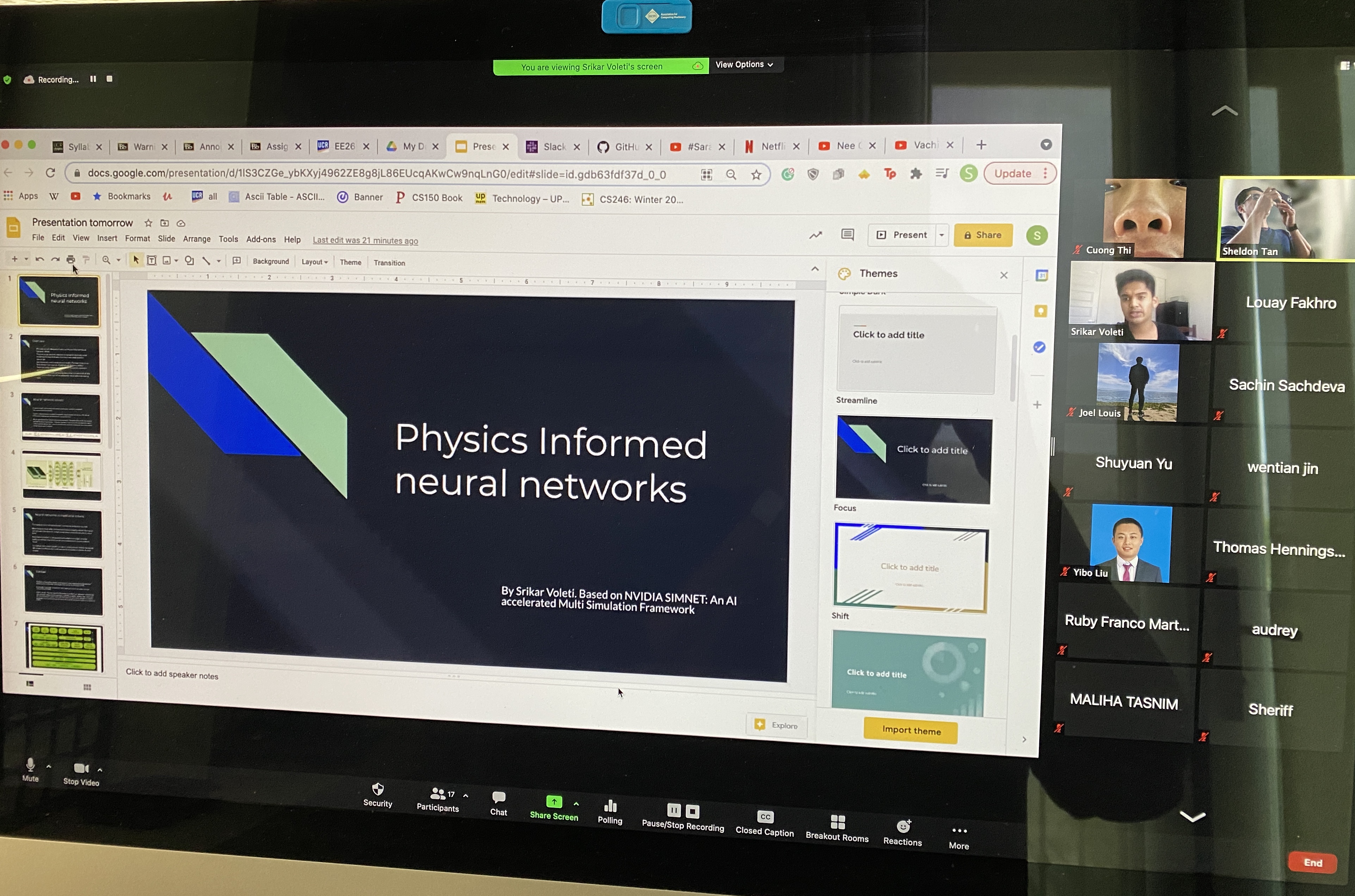Image resolution: width=1355 pixels, height=896 pixels.
Task: Click the yellow Share button
Action: (x=983, y=235)
